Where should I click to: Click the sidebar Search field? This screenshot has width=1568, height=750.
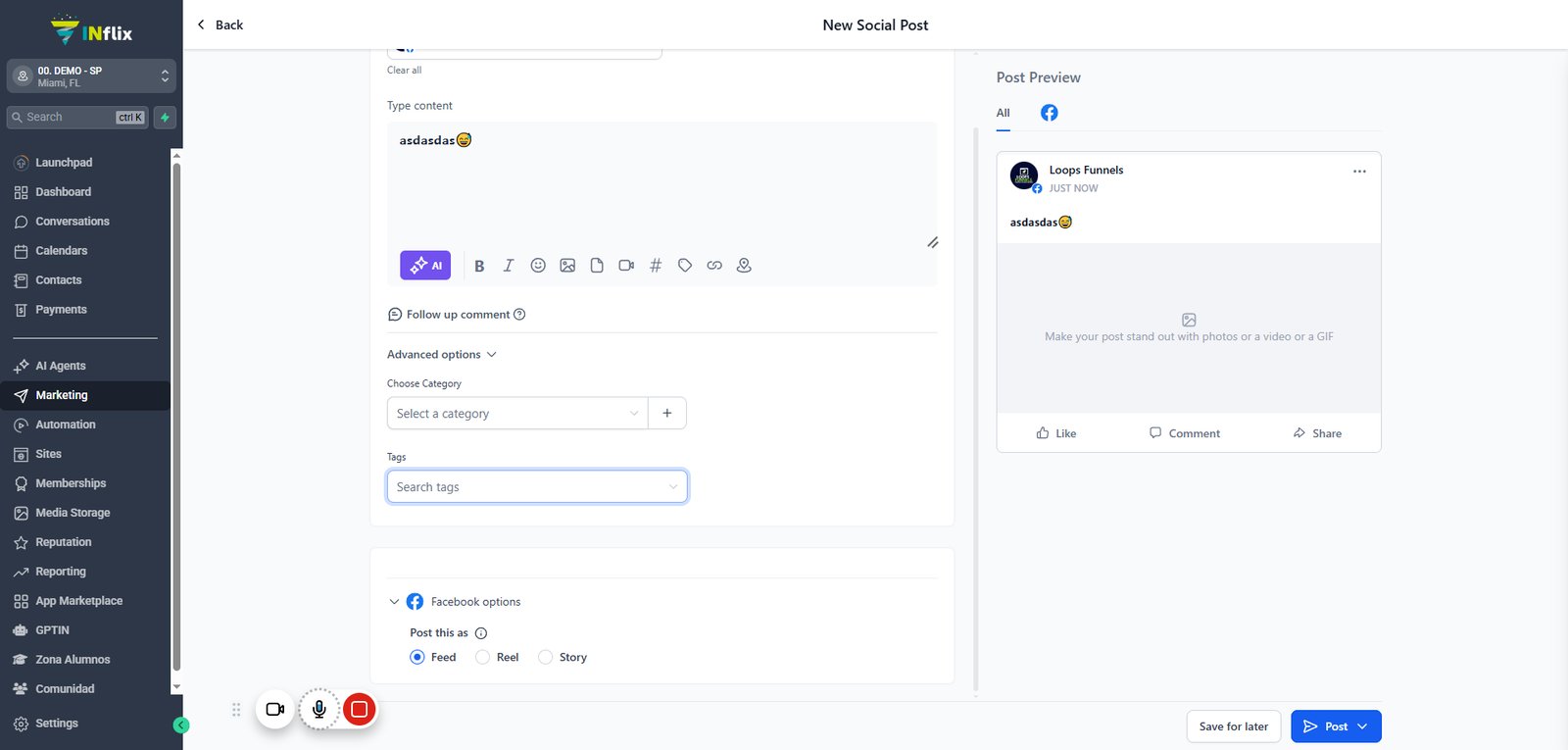pyautogui.click(x=77, y=118)
